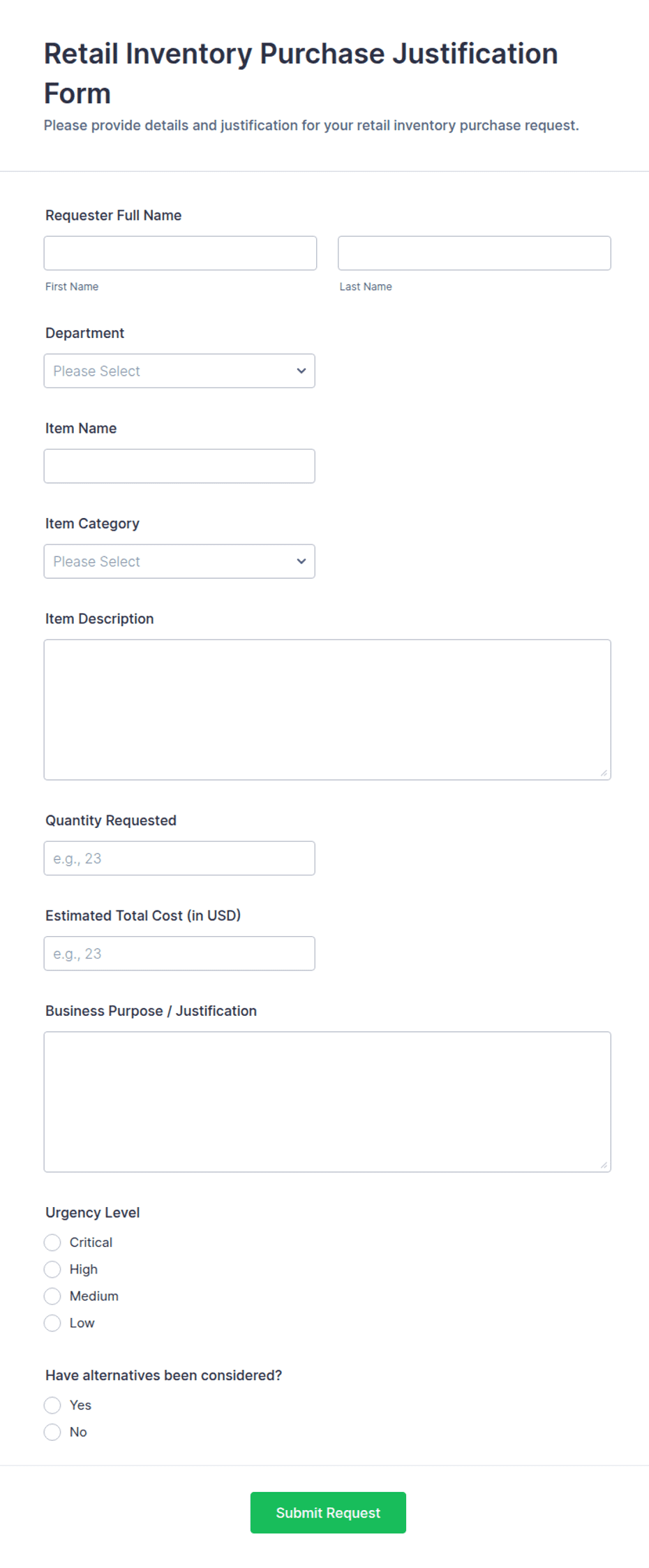Open the Department dropdown

pos(179,371)
